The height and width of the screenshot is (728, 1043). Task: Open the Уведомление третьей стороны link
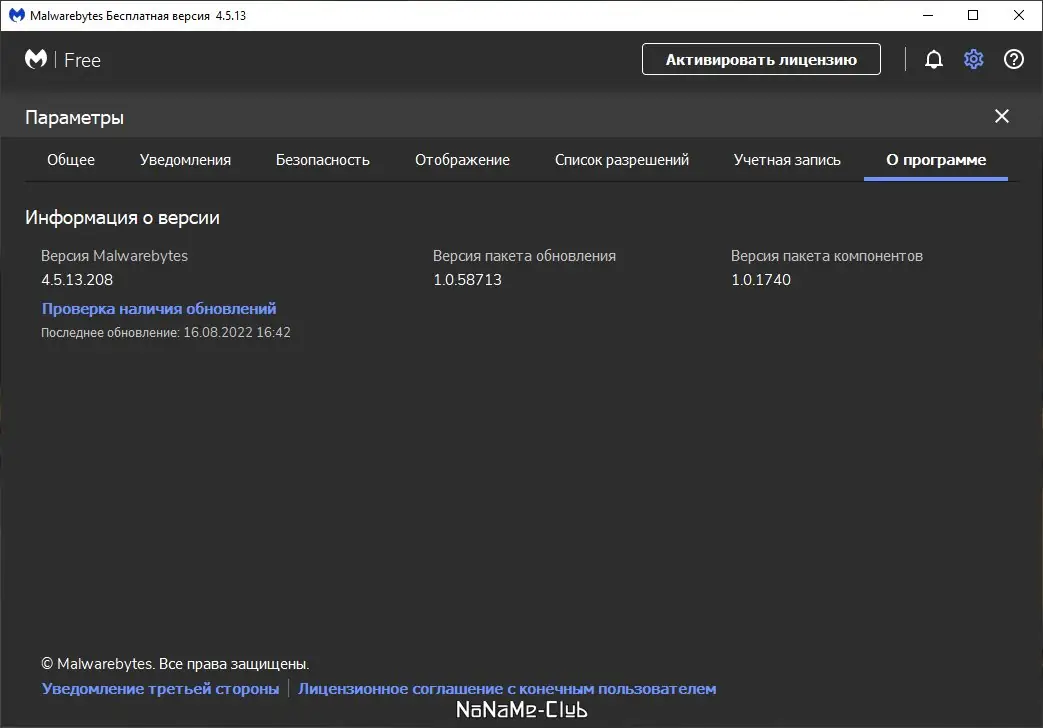160,689
